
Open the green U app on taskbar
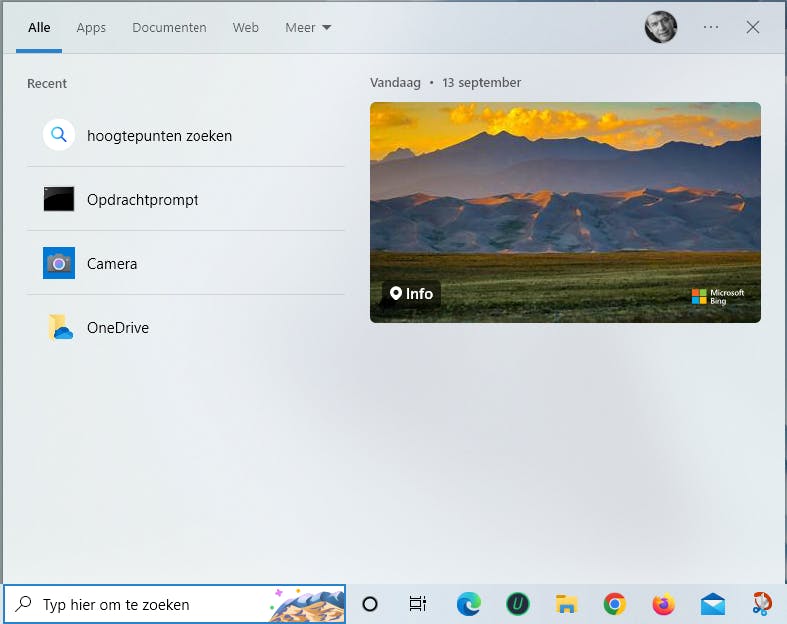point(517,604)
